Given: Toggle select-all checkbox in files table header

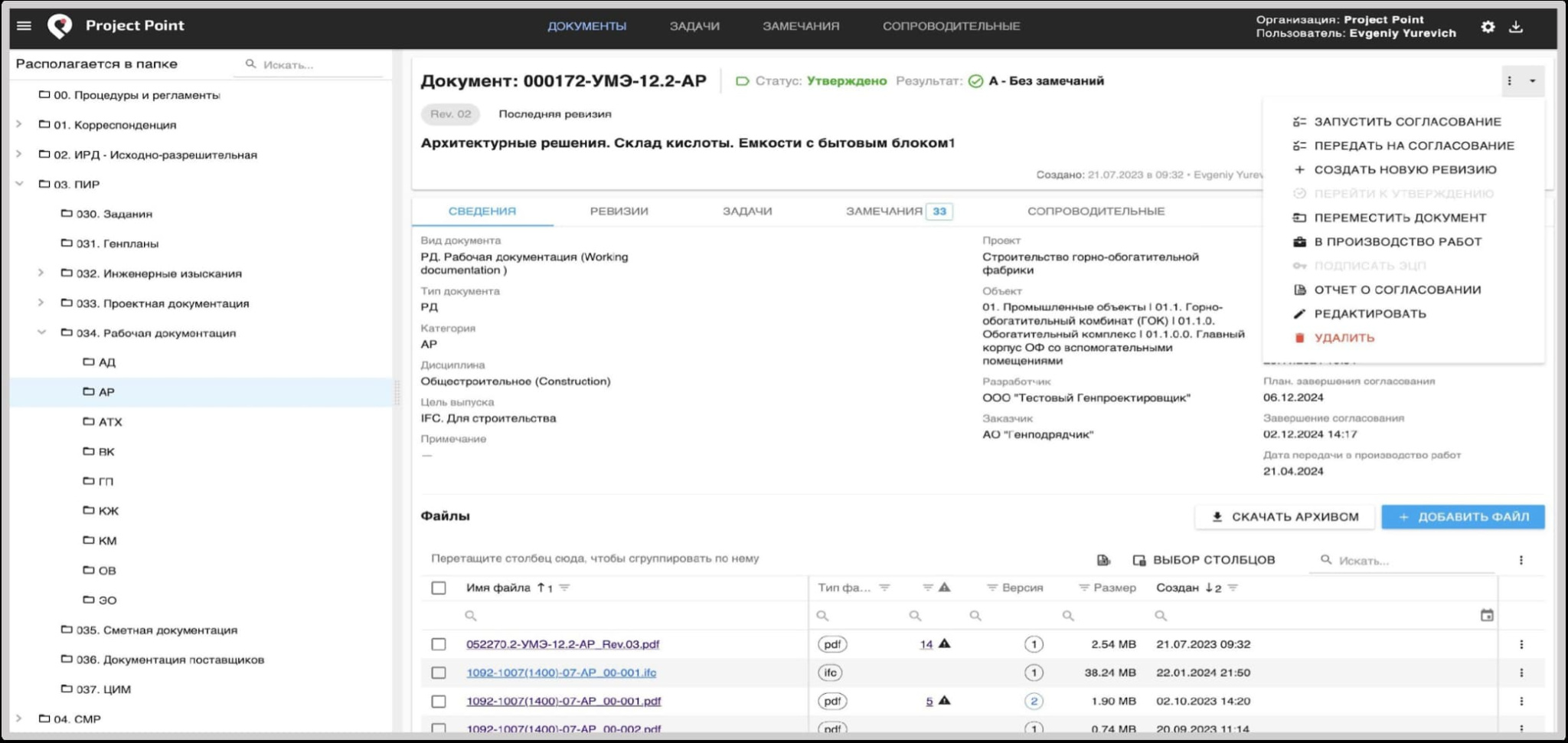Looking at the screenshot, I should point(438,588).
